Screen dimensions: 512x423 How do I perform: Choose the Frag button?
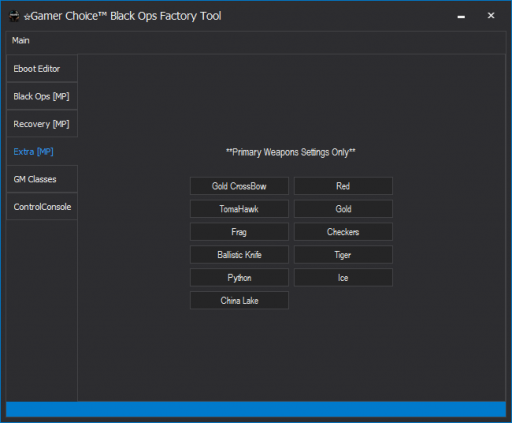(239, 232)
